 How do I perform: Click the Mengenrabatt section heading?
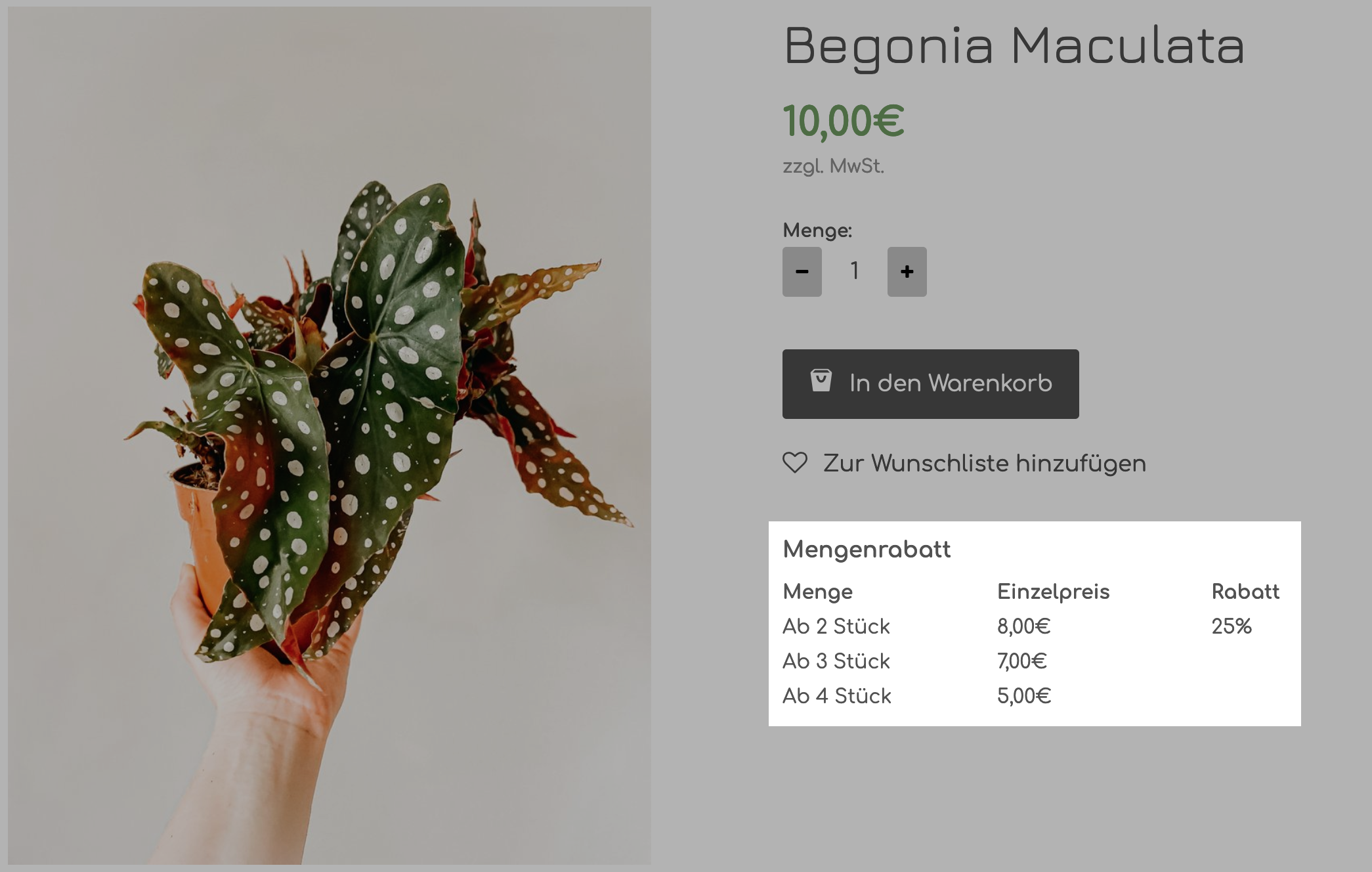(x=866, y=549)
